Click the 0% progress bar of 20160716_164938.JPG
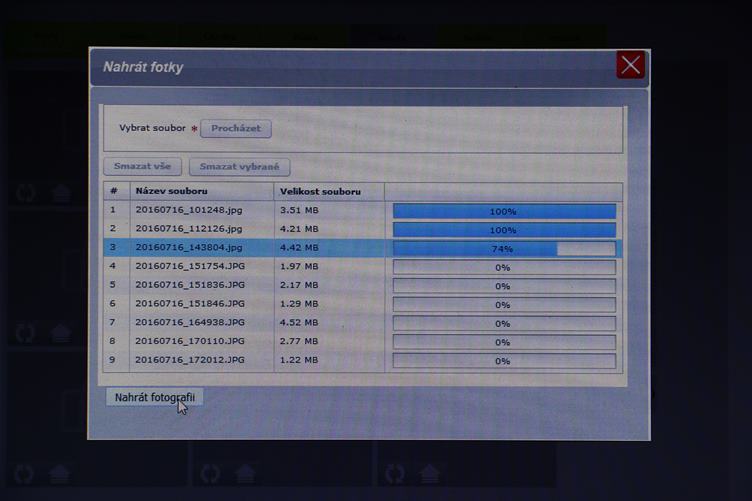 [x=504, y=323]
